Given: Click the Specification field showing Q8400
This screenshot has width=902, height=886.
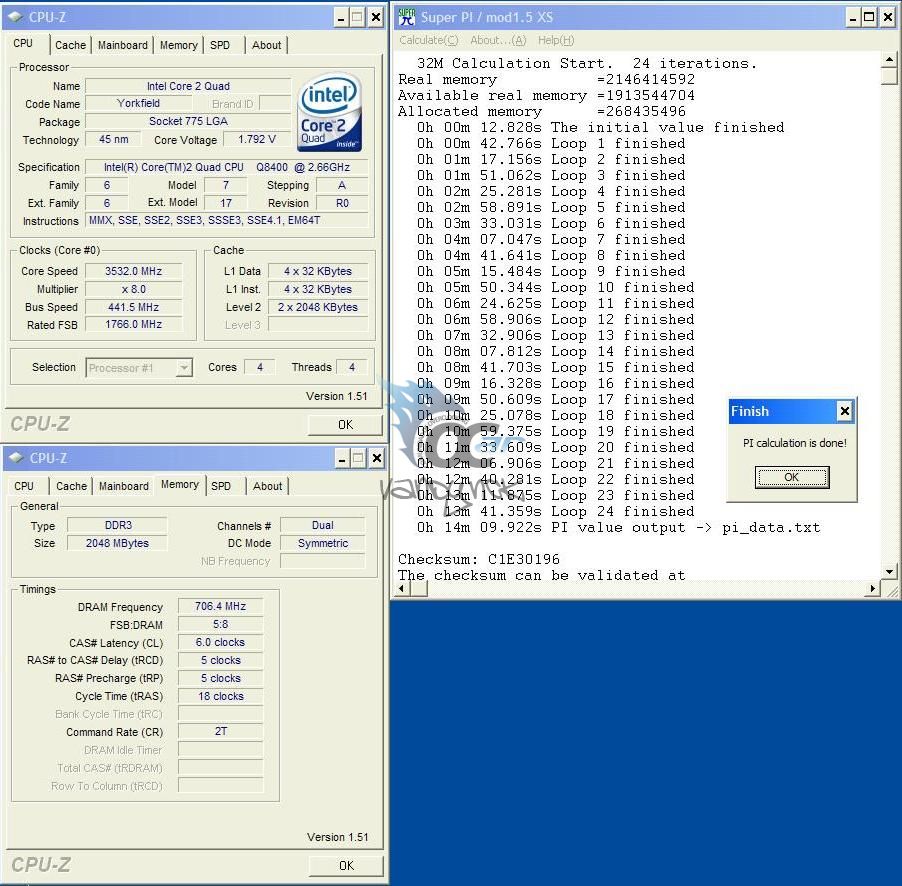Looking at the screenshot, I should tap(227, 167).
